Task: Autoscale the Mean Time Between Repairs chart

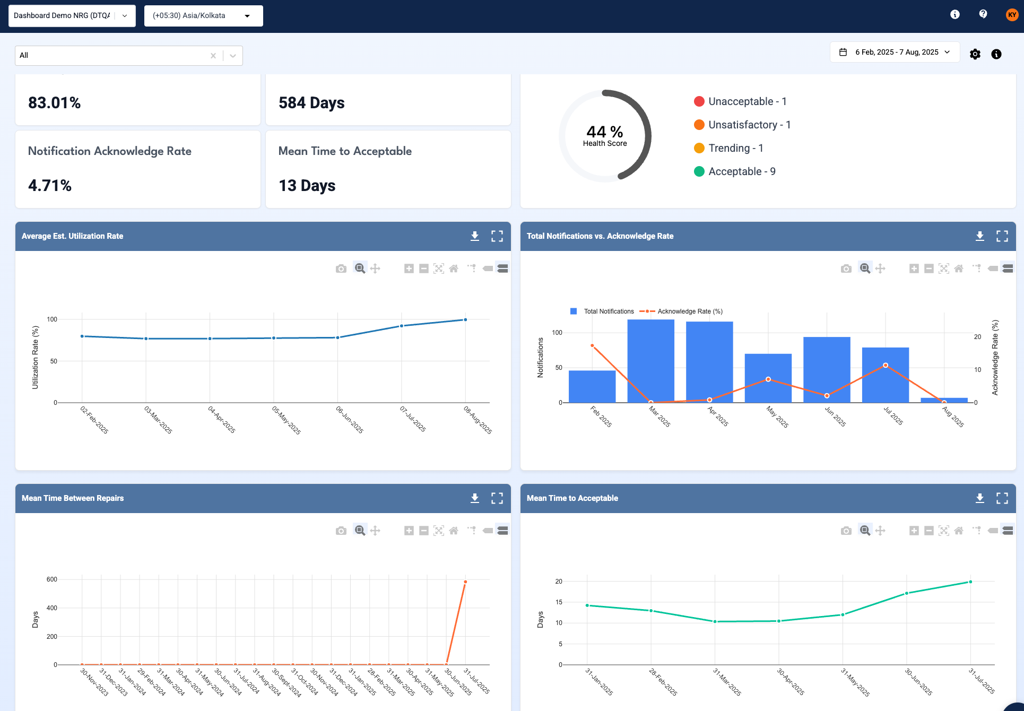Action: (x=438, y=531)
